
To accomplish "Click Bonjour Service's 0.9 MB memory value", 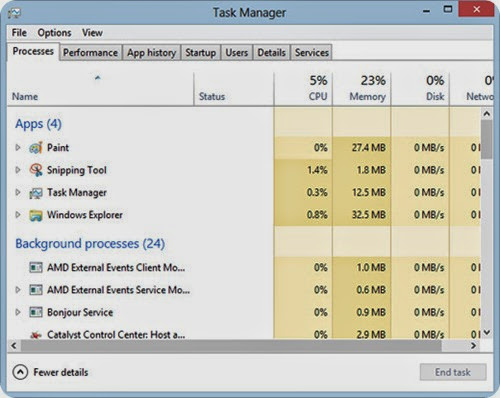I will pyautogui.click(x=371, y=313).
